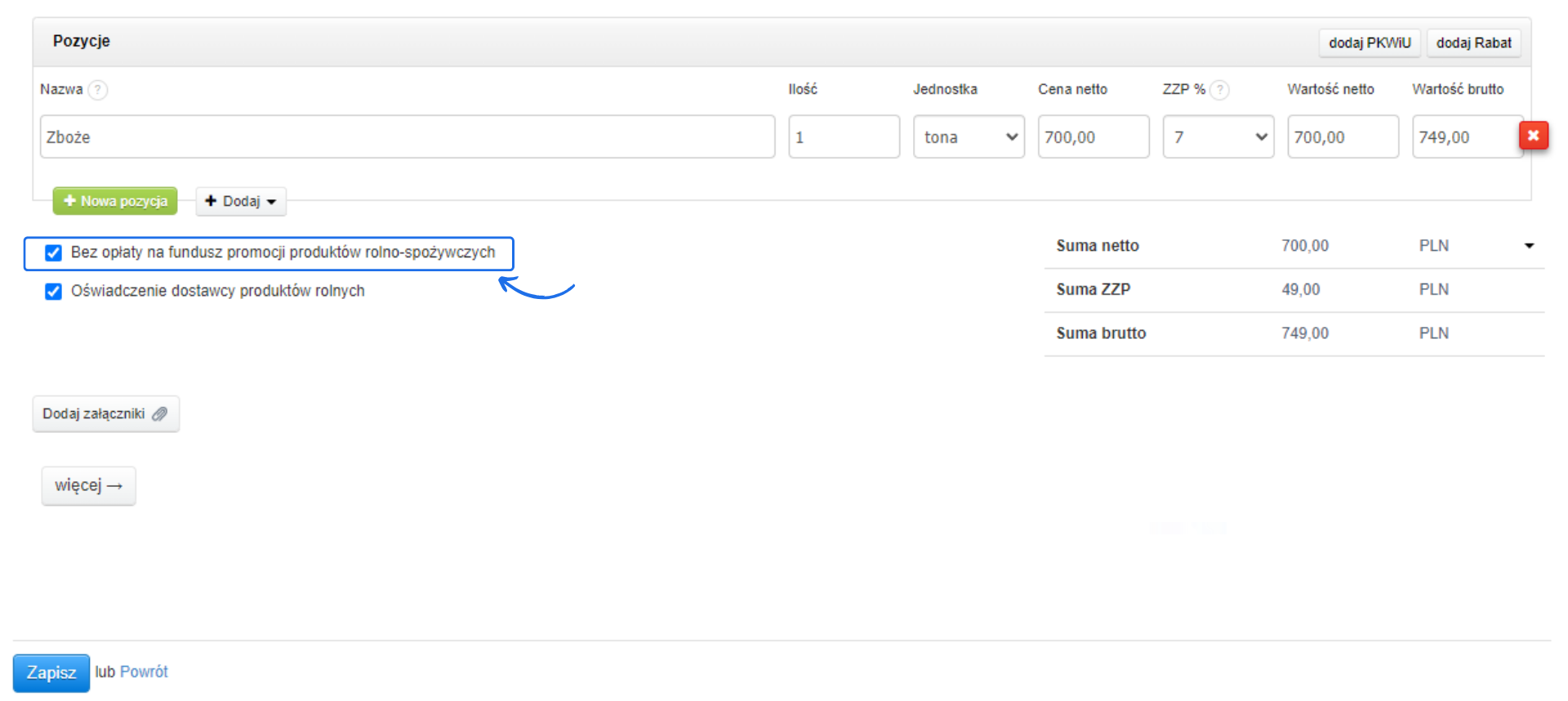Toggle Oświadczenie dostawcy produktów rolnych checkbox
1568x701 pixels.
tap(54, 292)
